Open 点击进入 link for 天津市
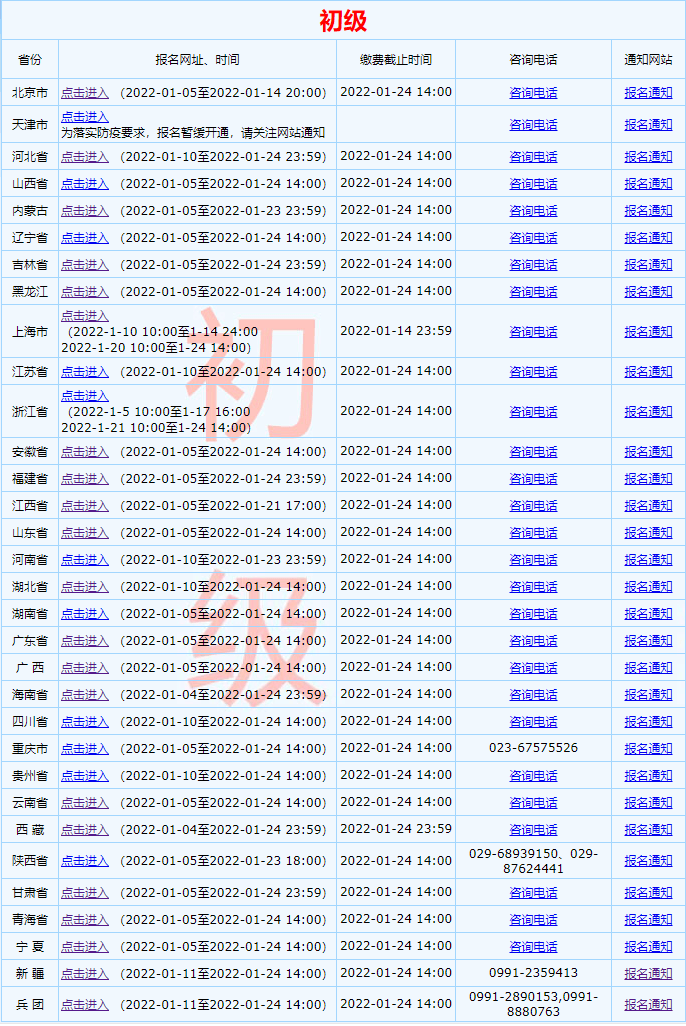This screenshot has height=1026, width=686. tap(84, 116)
